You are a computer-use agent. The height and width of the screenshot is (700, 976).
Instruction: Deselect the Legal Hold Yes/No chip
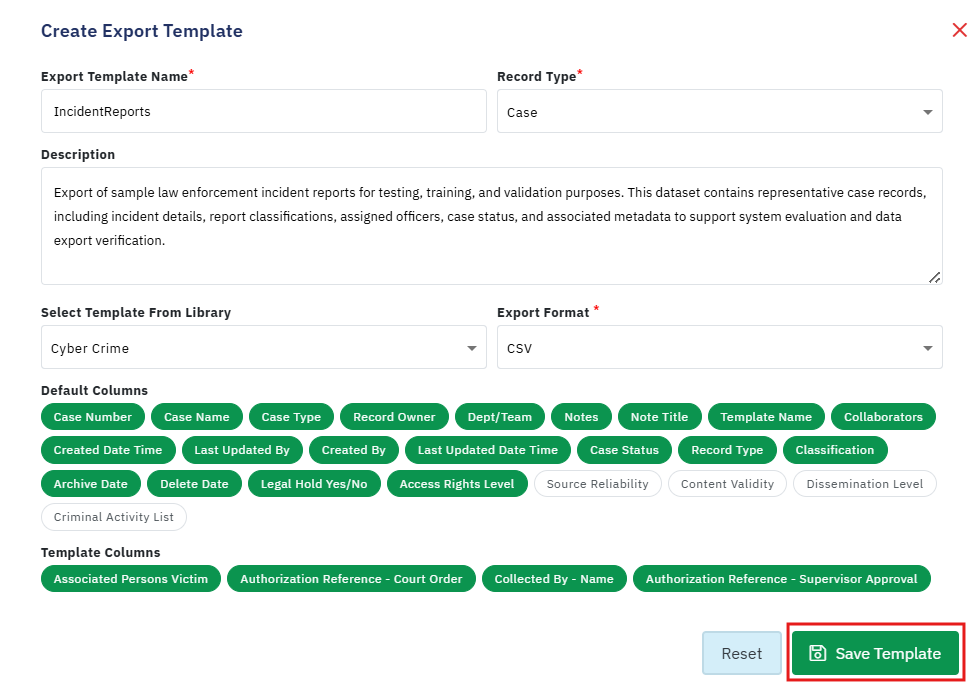pyautogui.click(x=314, y=483)
